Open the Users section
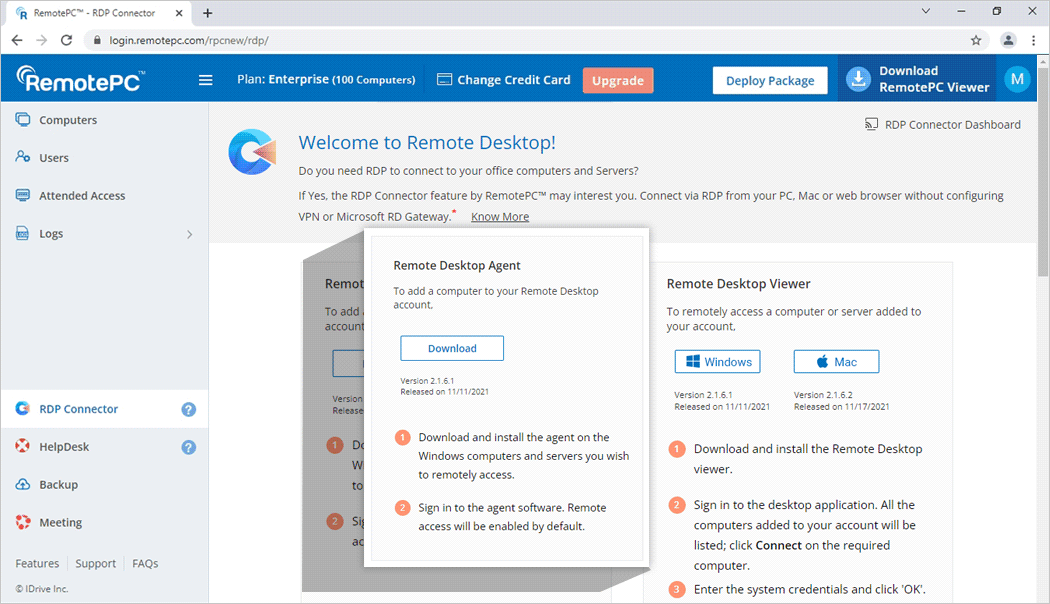 point(54,158)
